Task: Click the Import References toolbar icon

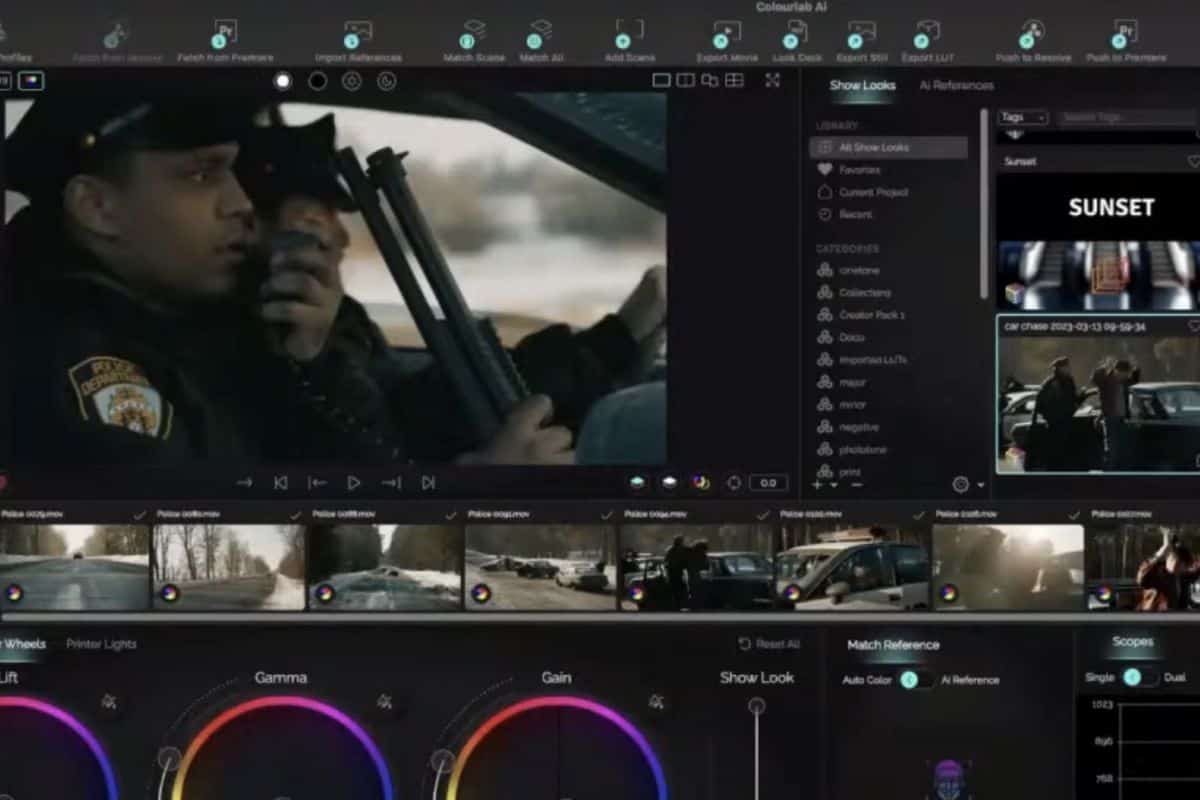Action: (x=357, y=35)
